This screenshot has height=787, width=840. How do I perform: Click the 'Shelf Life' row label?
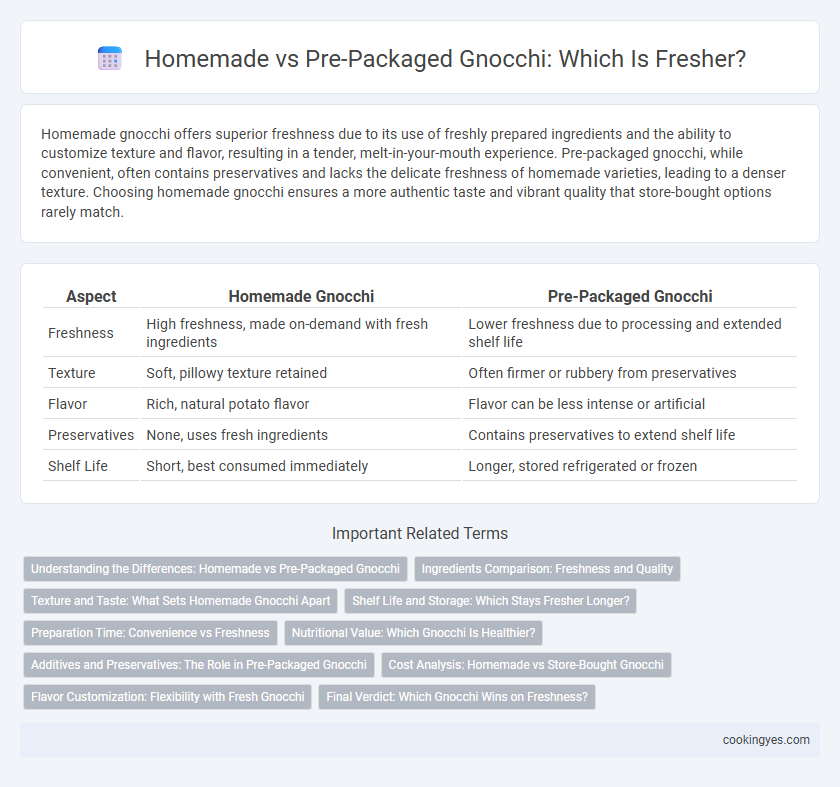78,466
